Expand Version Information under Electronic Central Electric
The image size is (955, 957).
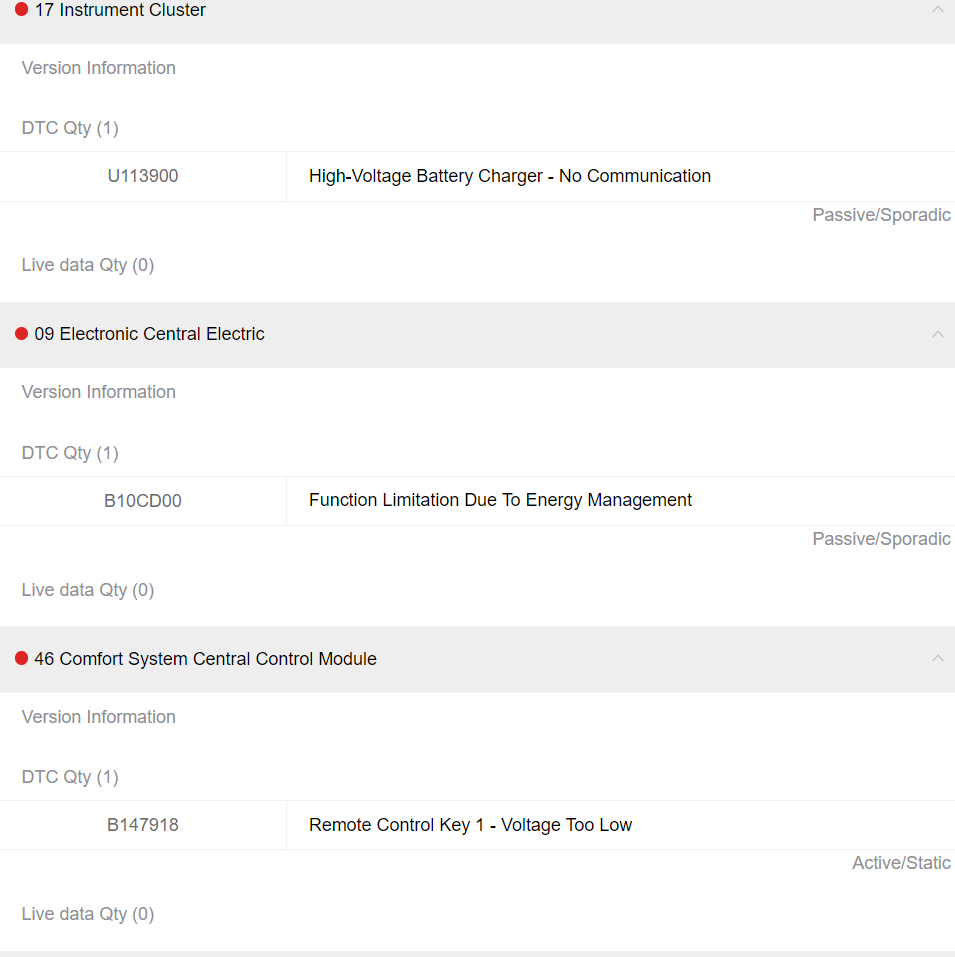98,391
